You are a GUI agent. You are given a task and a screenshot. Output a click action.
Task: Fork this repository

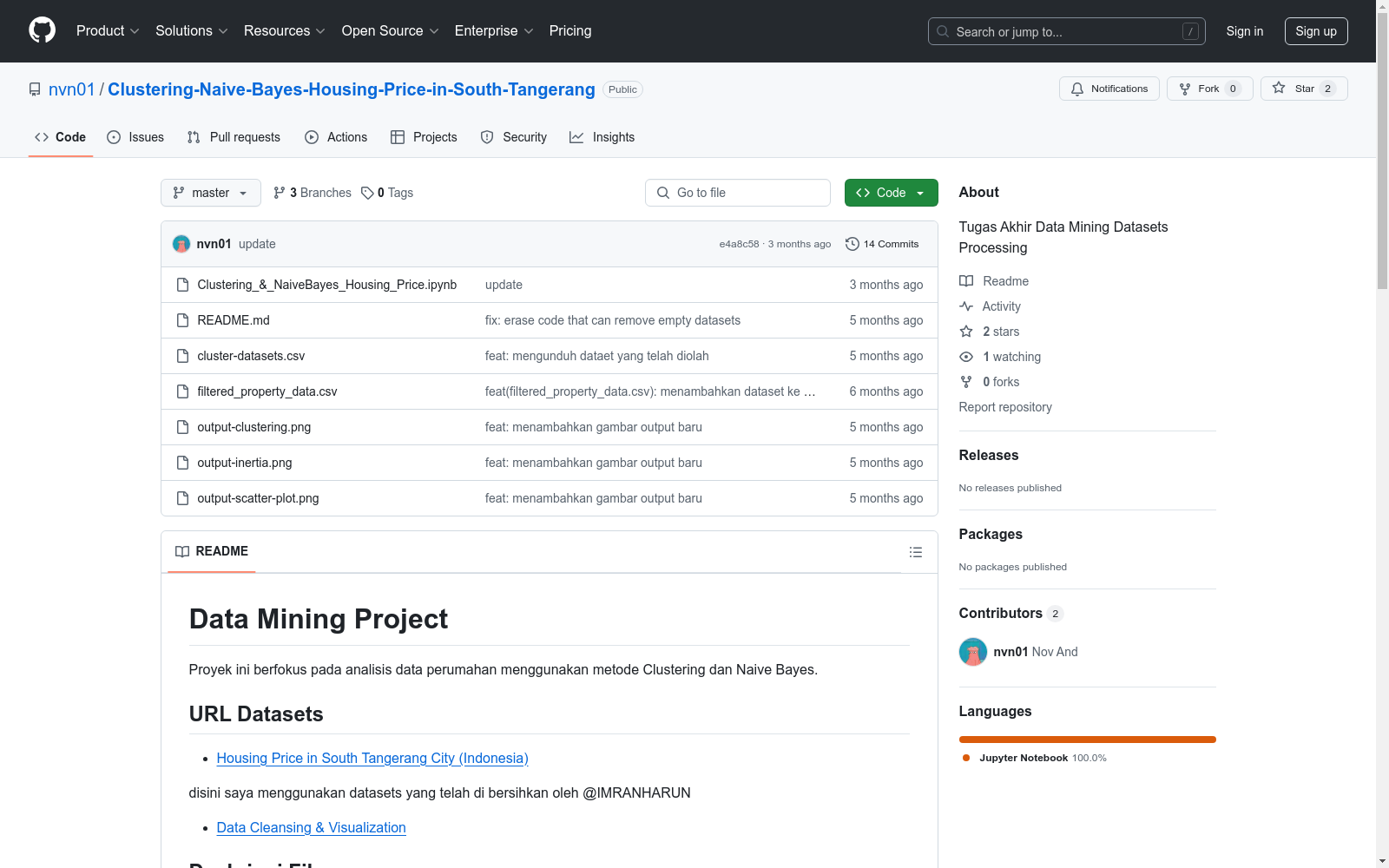1209,89
